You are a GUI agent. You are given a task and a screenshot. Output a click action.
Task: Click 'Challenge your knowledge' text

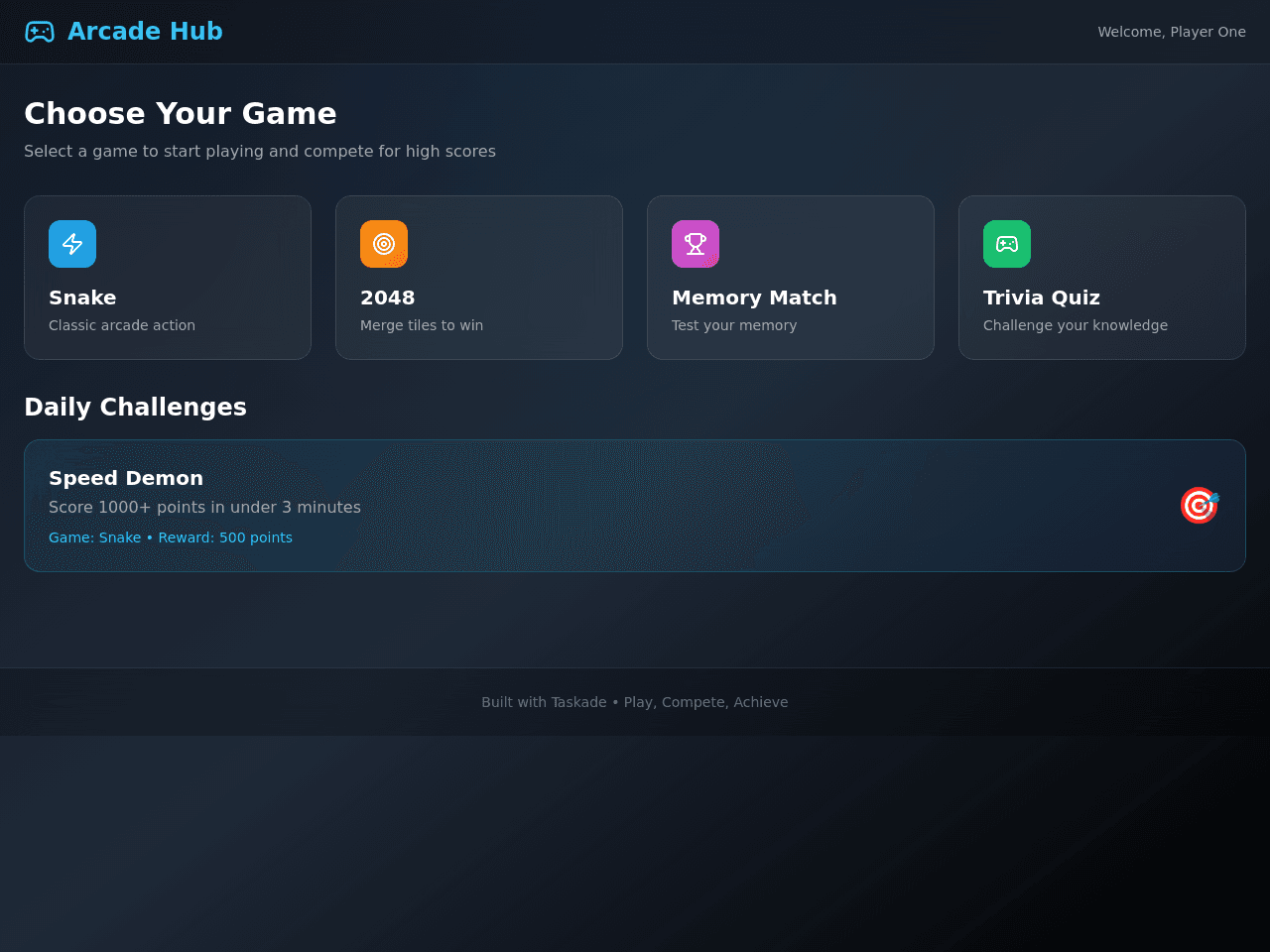(x=1076, y=325)
